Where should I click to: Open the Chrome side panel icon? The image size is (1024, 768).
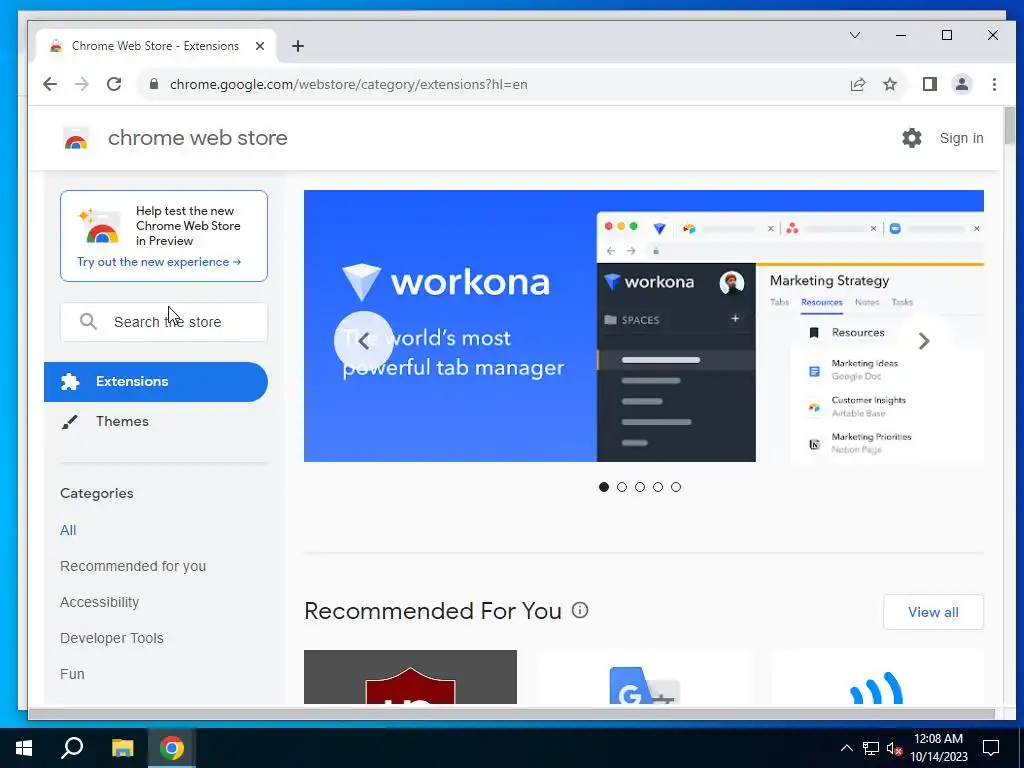pyautogui.click(x=930, y=84)
